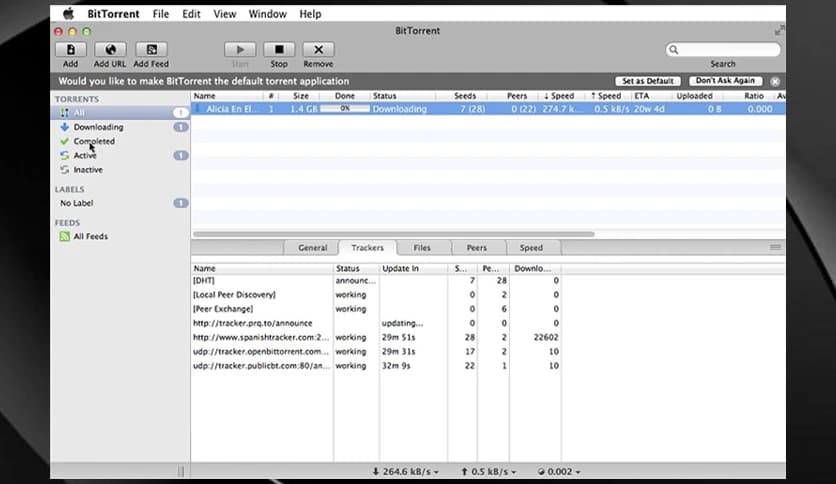Click Set as Default button

tap(648, 81)
